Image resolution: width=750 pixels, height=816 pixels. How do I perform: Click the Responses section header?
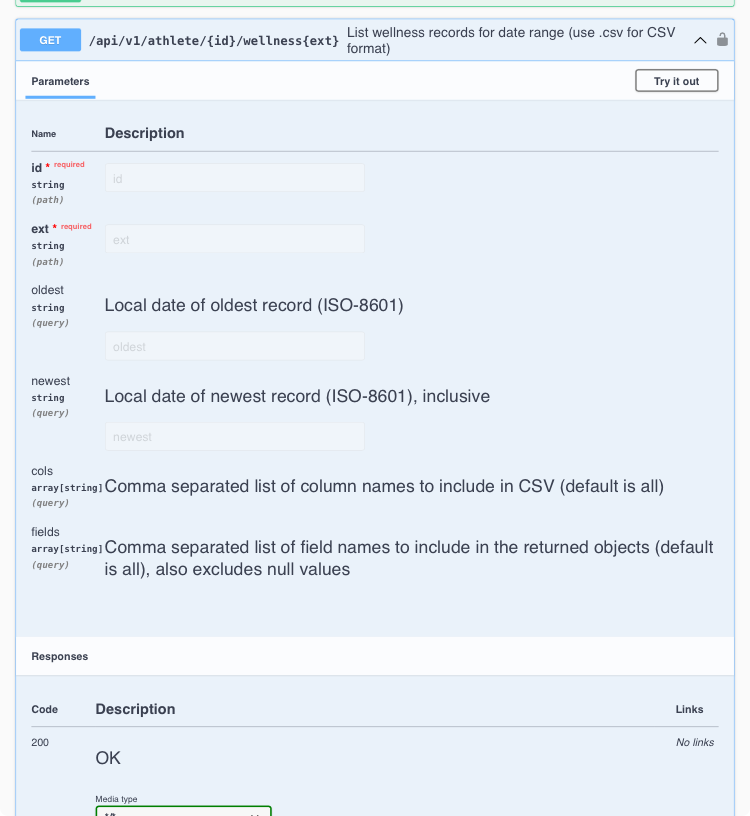pos(60,657)
